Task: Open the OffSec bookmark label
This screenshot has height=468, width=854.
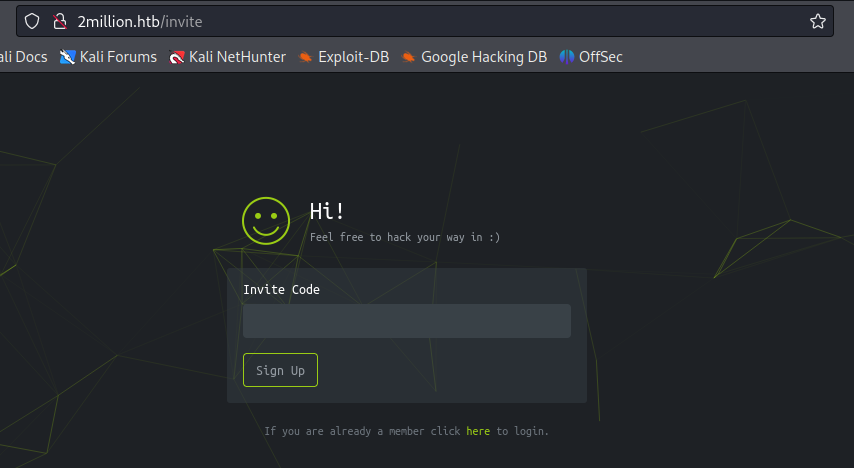Action: 601,57
